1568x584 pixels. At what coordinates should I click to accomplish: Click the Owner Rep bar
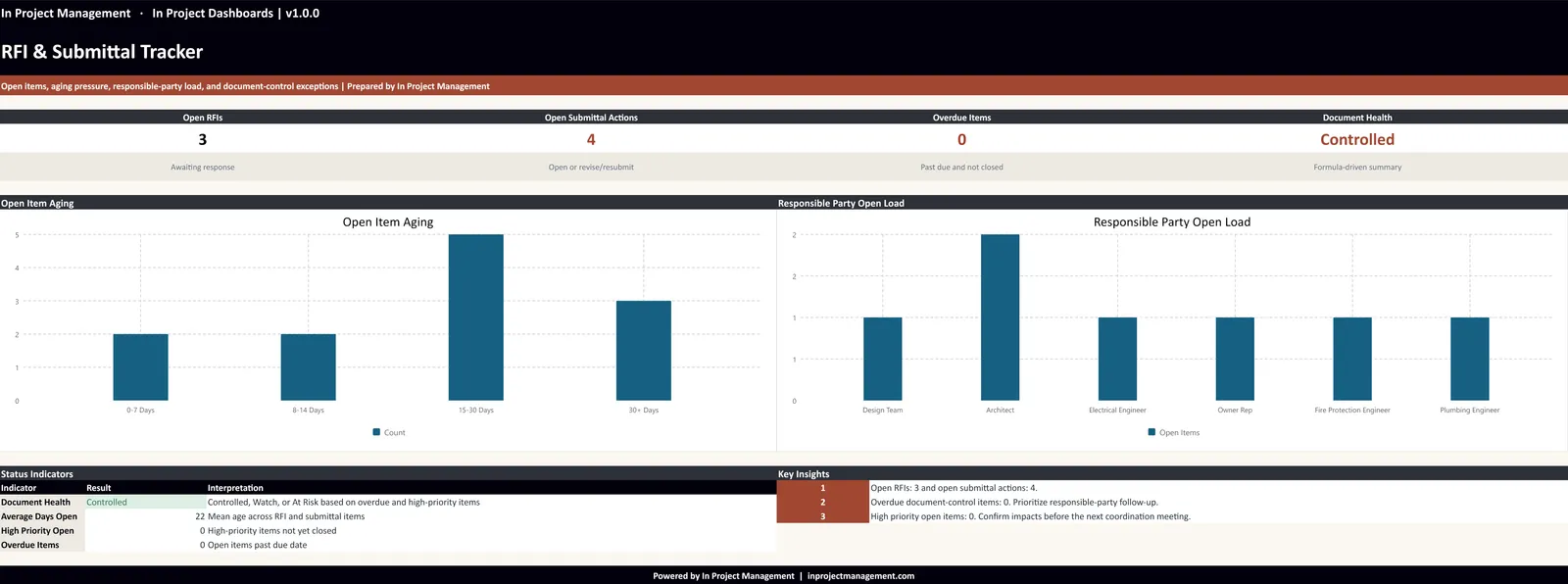coord(1235,359)
